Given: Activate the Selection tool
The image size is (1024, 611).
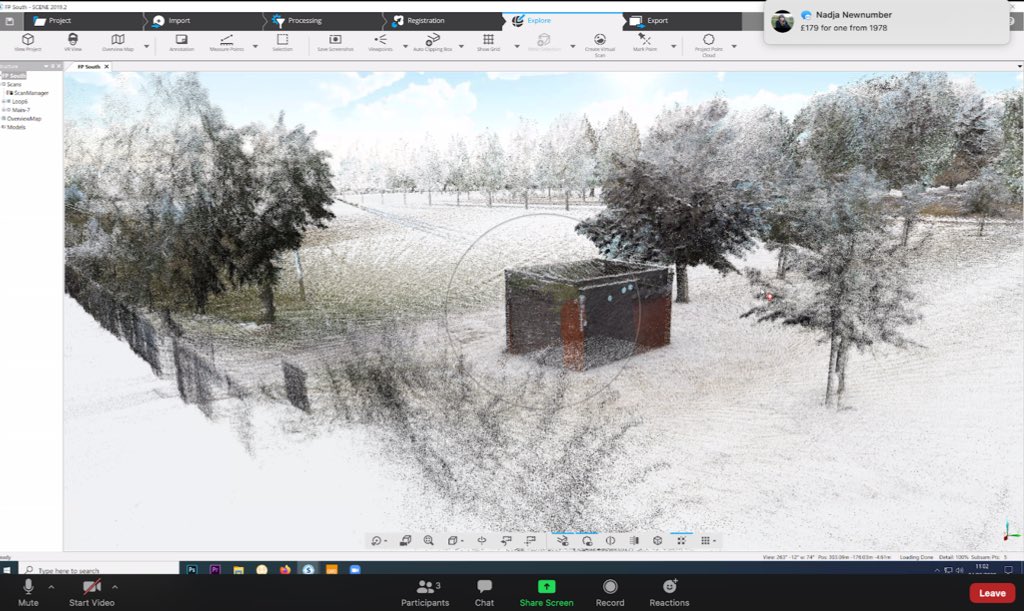Looking at the screenshot, I should [282, 40].
